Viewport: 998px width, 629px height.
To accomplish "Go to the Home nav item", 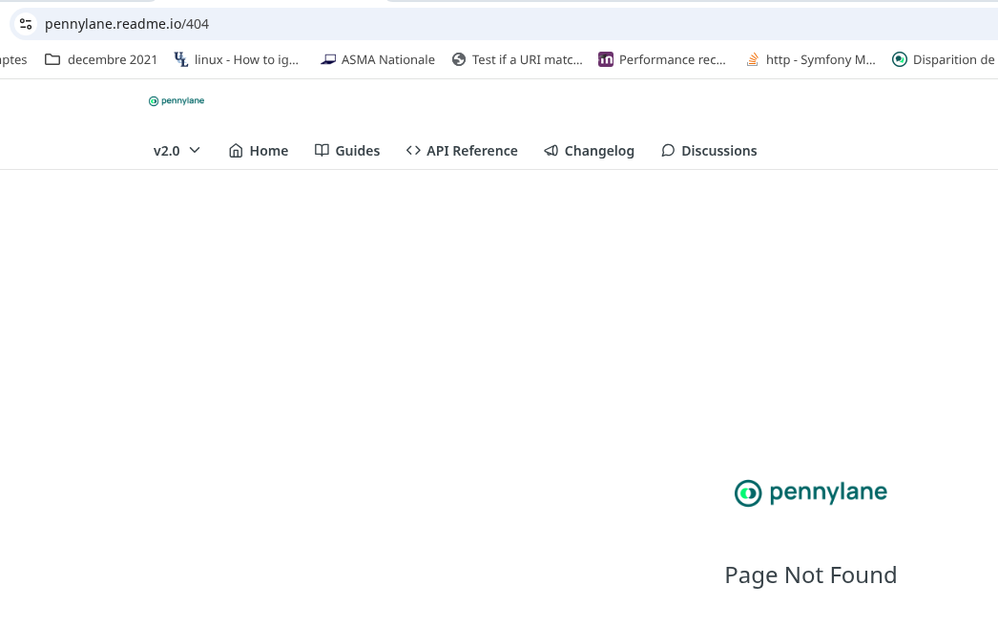I will point(258,151).
